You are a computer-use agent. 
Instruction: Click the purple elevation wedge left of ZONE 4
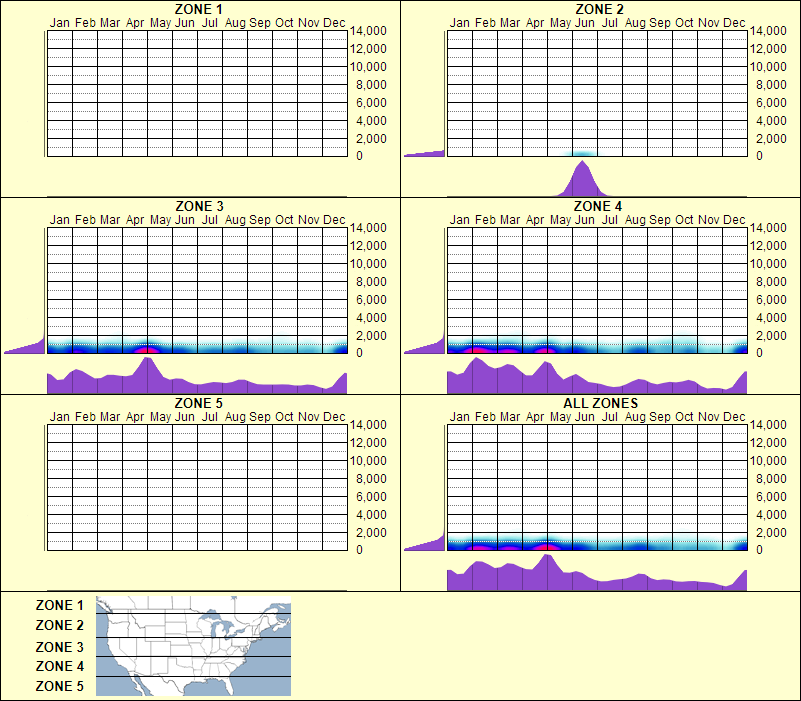(425, 346)
